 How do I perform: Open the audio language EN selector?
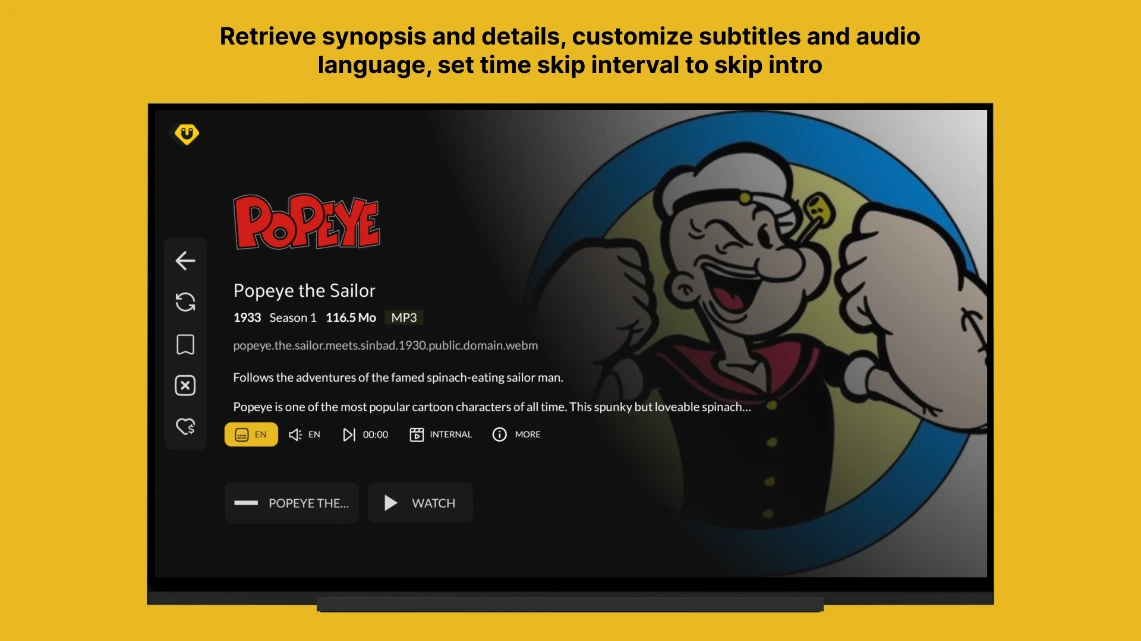[304, 434]
